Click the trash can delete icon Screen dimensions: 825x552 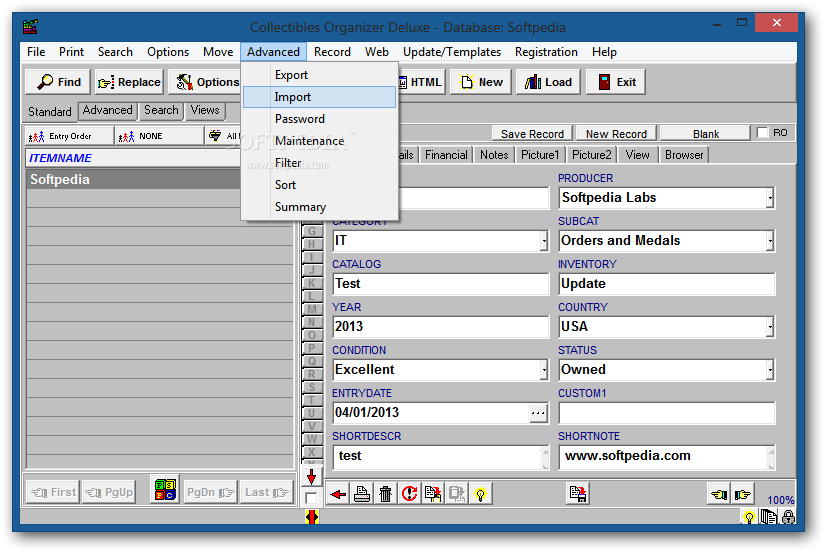(386, 494)
